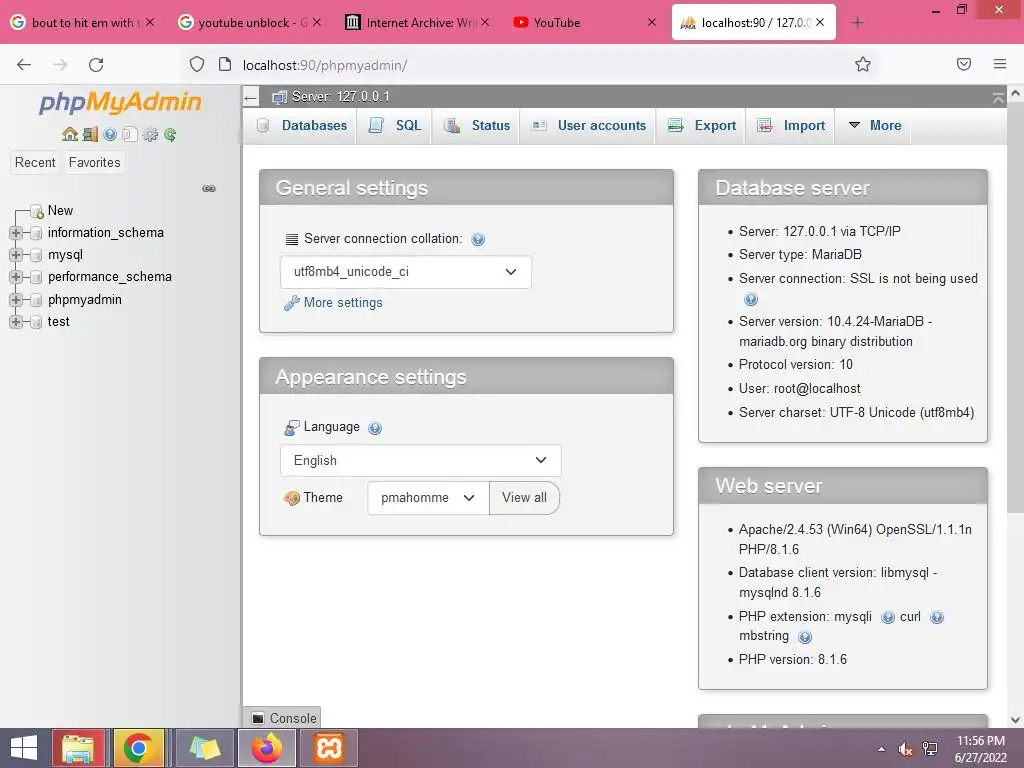This screenshot has height=768, width=1024.
Task: Click help icon next to mbstring extension
Action: (x=805, y=637)
